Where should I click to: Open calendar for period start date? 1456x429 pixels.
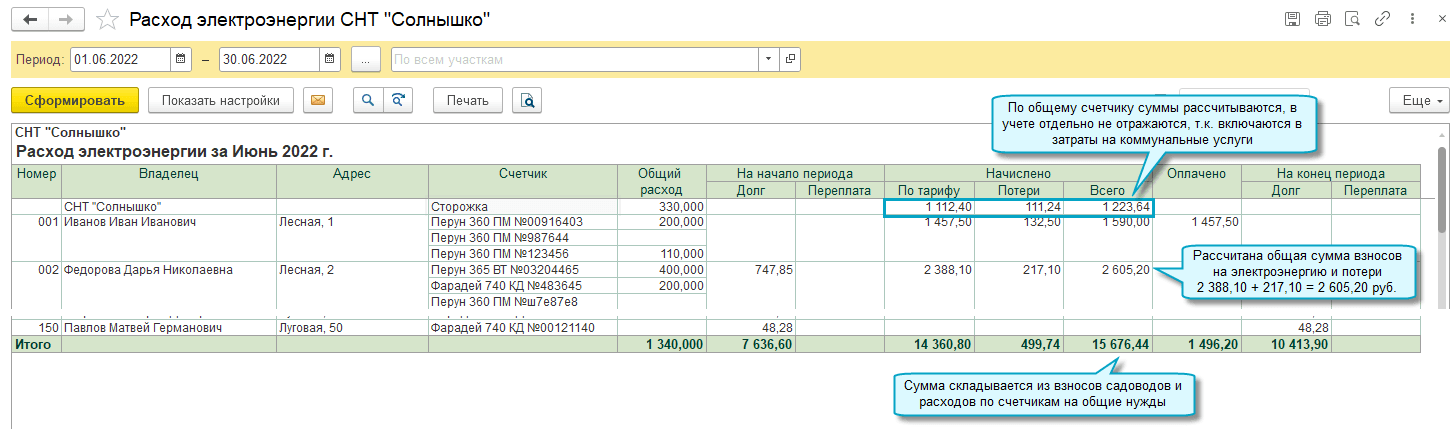click(181, 59)
